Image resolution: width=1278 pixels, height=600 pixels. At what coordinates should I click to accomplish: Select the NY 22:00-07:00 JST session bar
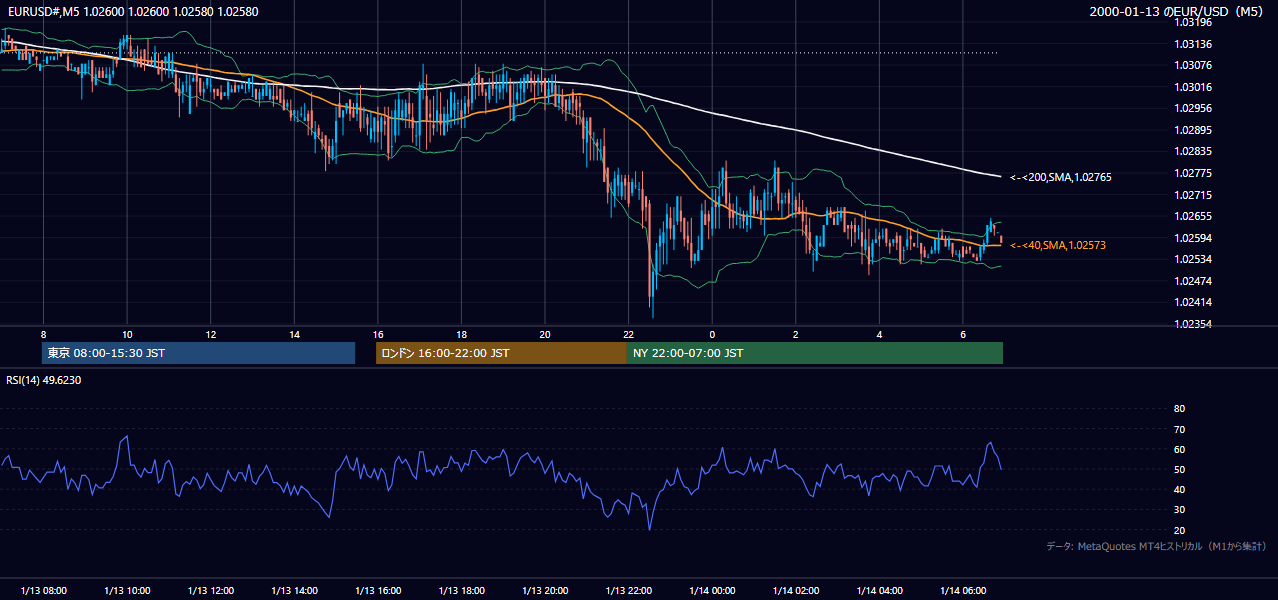(x=815, y=353)
